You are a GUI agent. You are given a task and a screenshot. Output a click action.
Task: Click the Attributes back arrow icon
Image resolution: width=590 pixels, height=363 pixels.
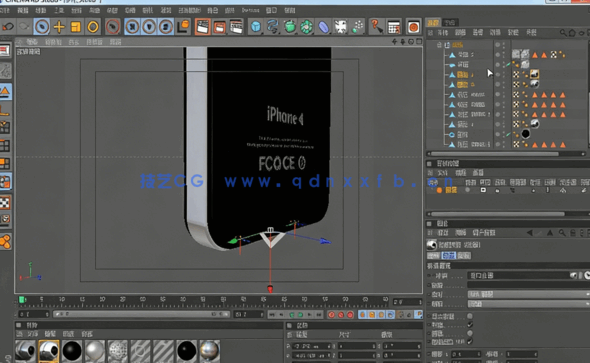point(529,233)
